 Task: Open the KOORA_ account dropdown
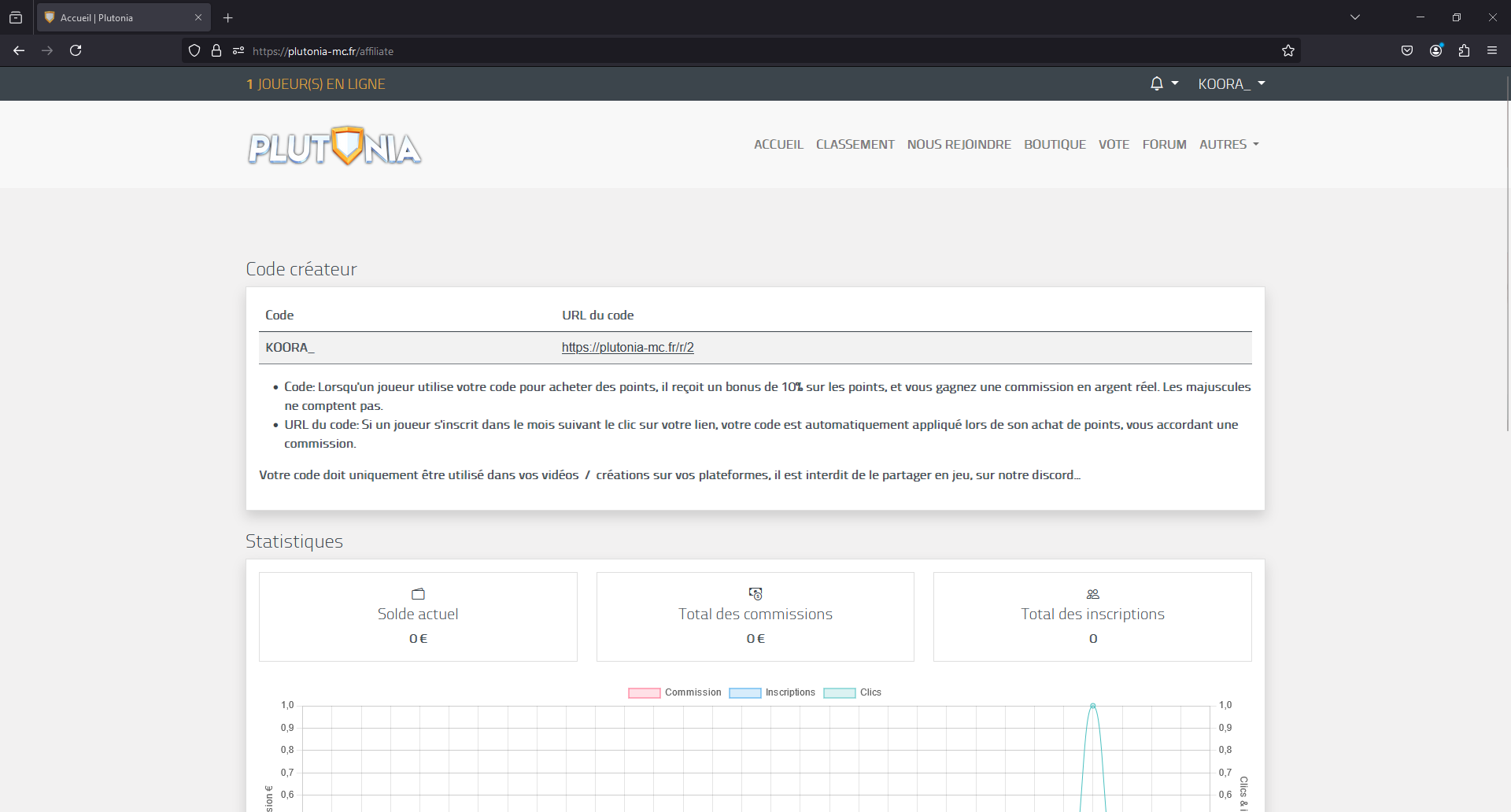(1232, 83)
